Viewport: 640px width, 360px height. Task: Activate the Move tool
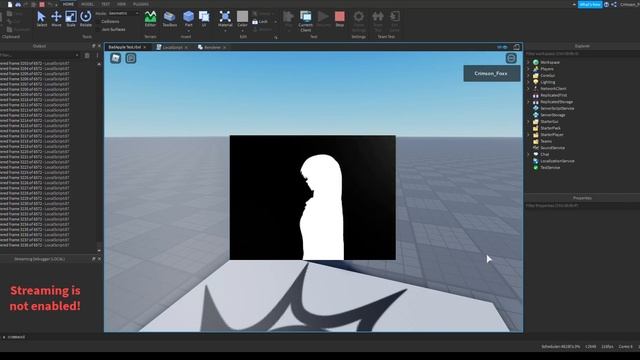tap(56, 19)
